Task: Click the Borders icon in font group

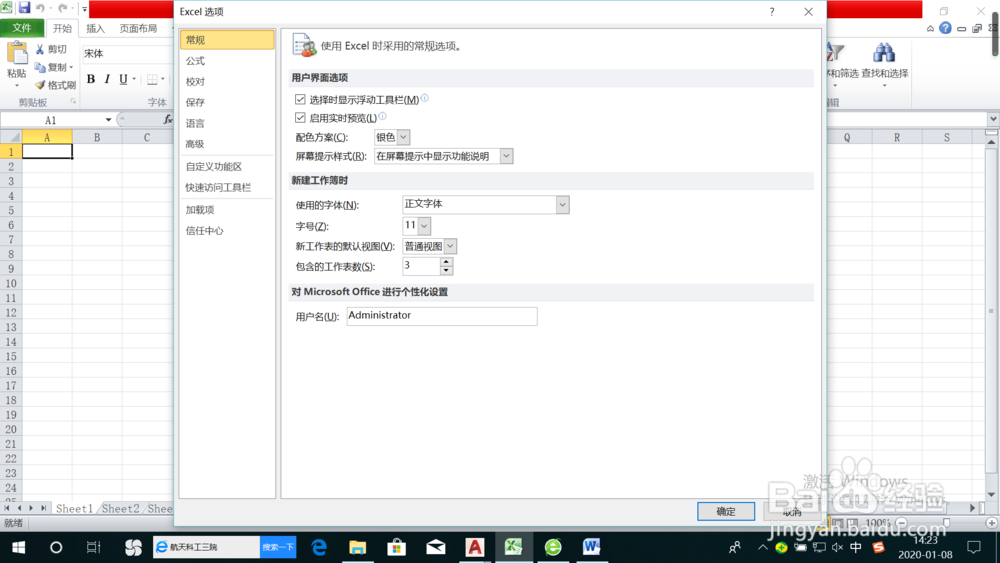Action: click(152, 79)
